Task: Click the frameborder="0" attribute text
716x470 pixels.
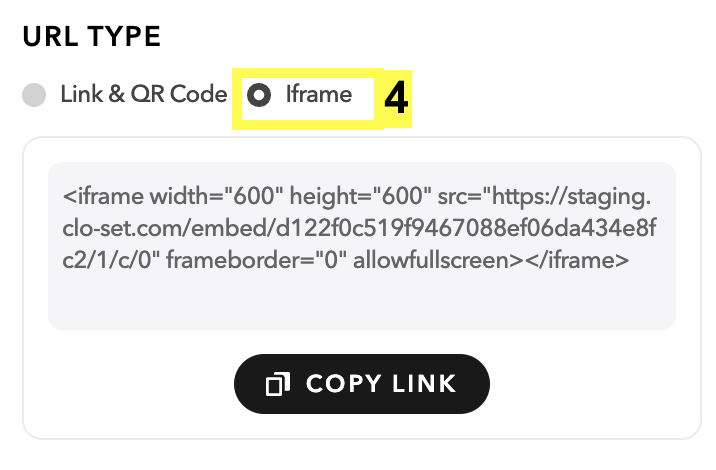Action: [x=257, y=260]
